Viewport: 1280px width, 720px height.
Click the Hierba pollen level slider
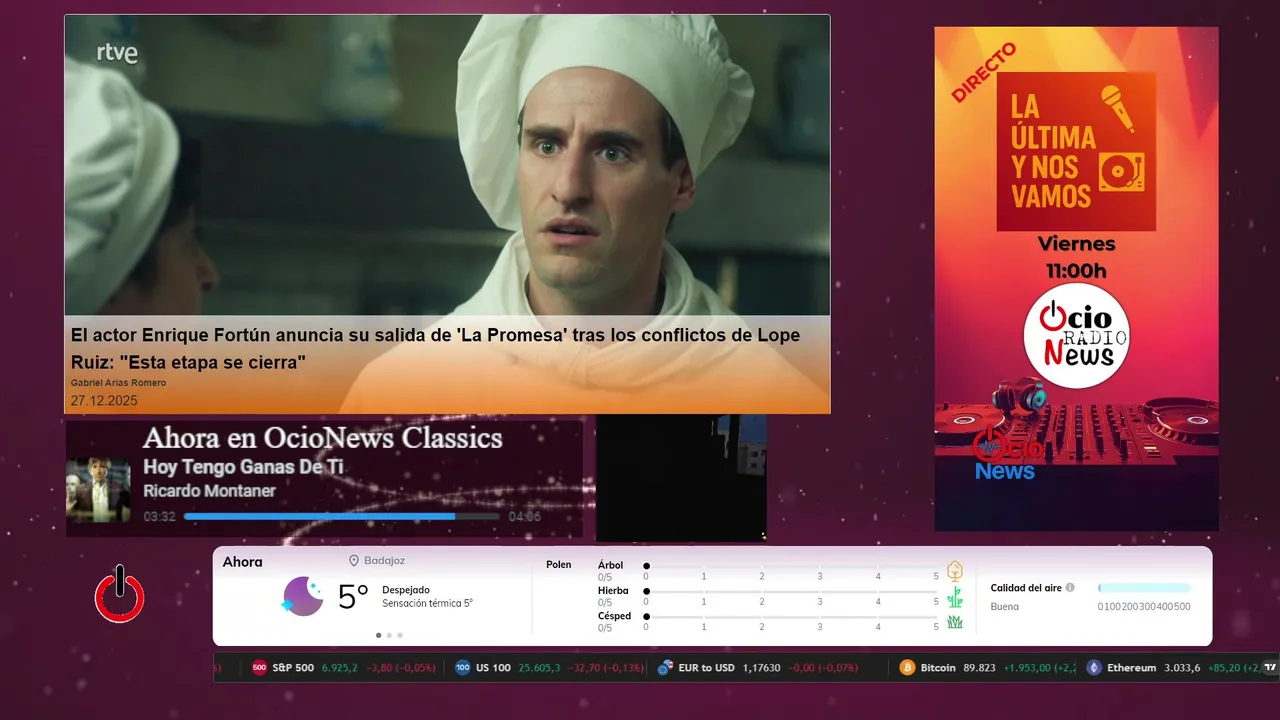tap(791, 592)
